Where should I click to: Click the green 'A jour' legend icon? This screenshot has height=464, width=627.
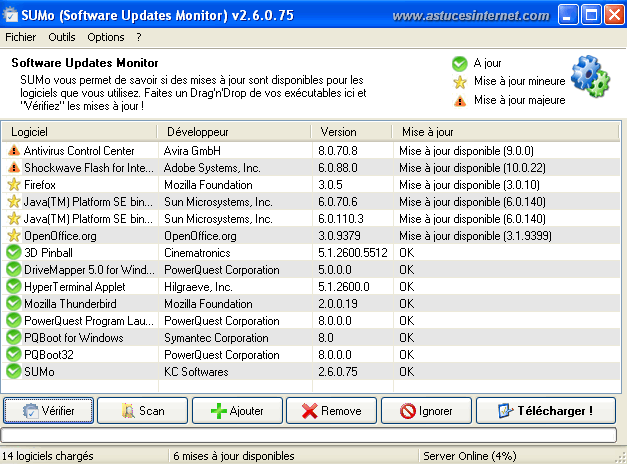[459, 63]
